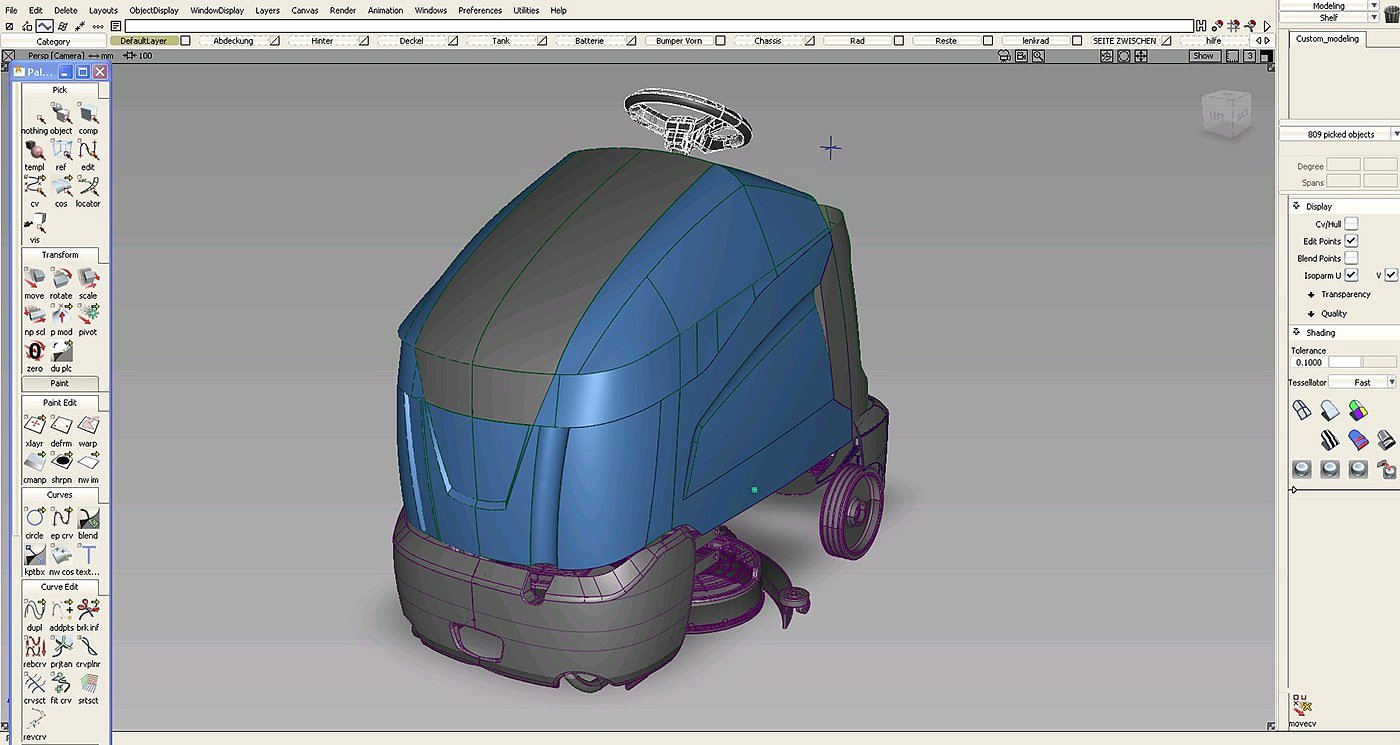Toggle the Isoparm U checkbox
Image resolution: width=1400 pixels, height=745 pixels.
[x=1351, y=275]
